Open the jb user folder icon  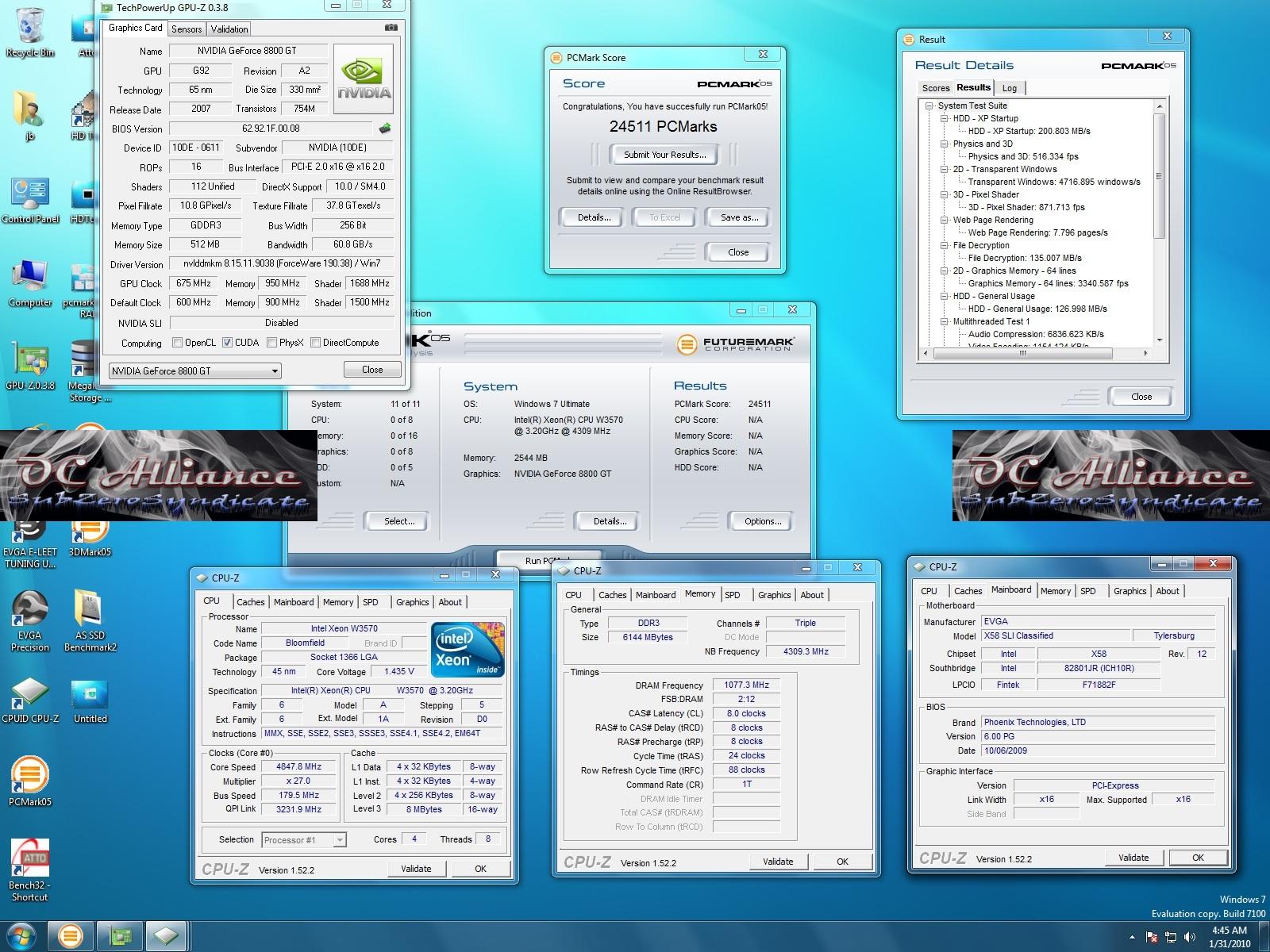pyautogui.click(x=29, y=116)
